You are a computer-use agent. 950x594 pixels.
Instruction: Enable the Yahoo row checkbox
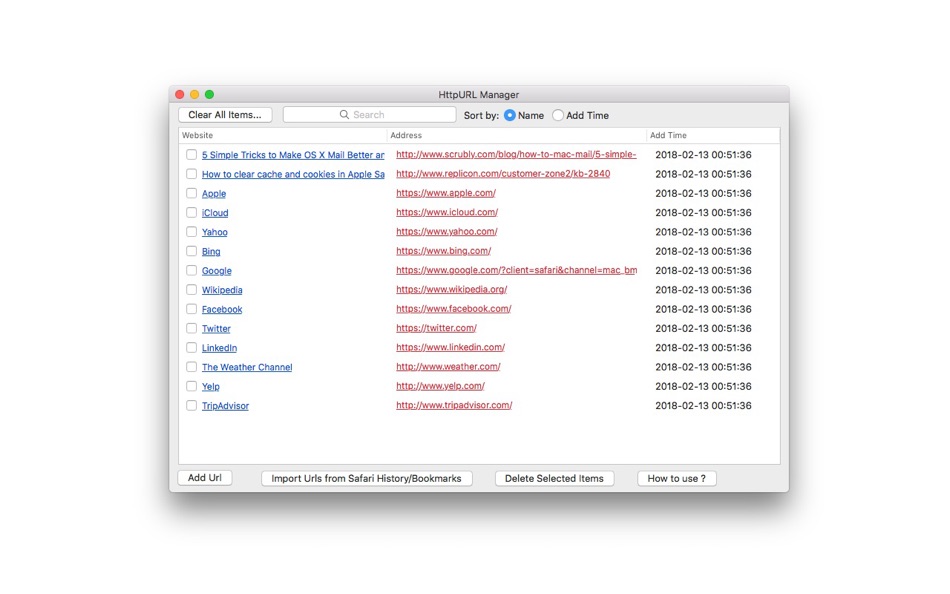(x=191, y=232)
